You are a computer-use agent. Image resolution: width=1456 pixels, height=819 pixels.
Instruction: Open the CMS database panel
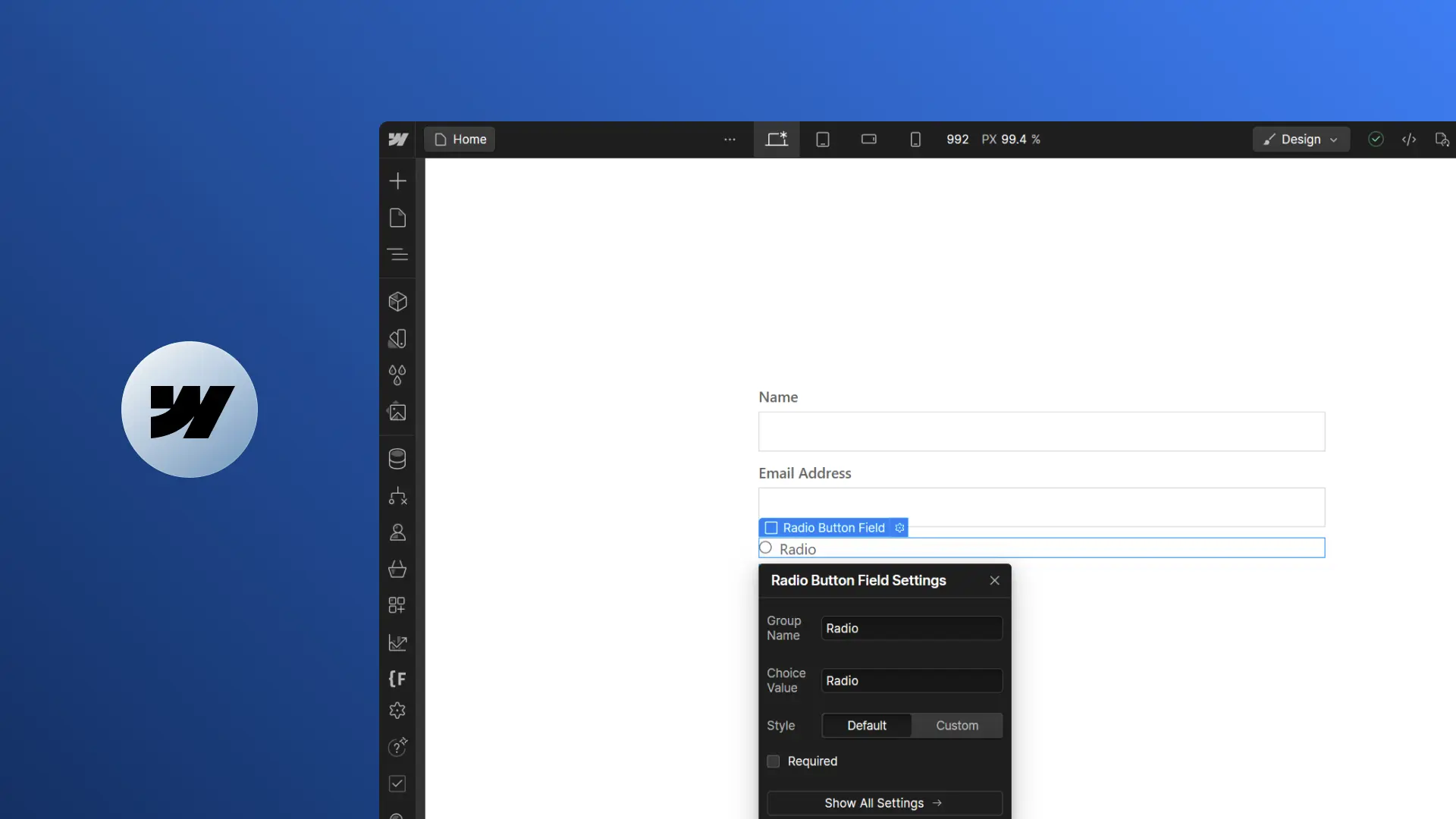[397, 459]
